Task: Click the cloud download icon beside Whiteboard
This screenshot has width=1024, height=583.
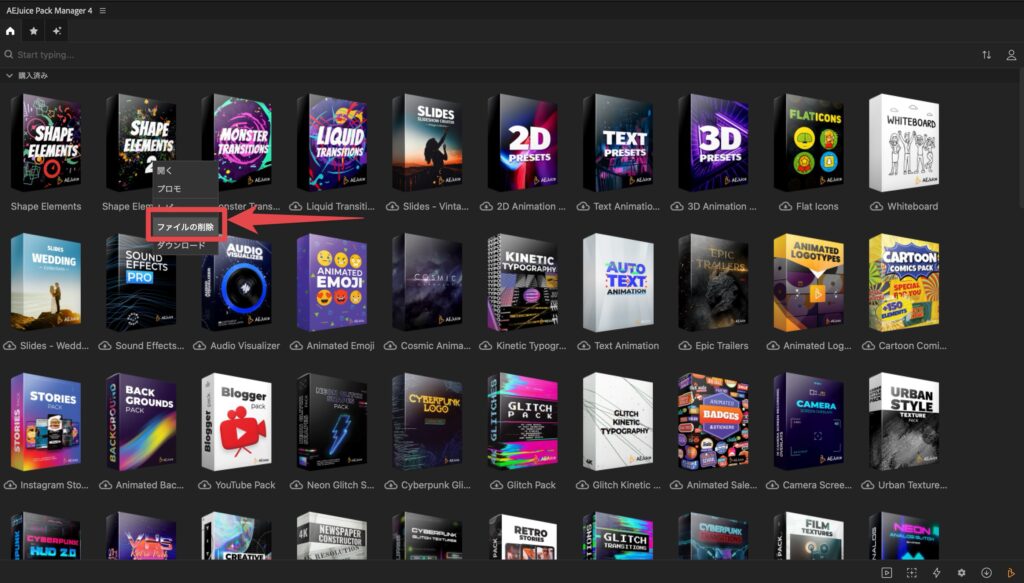Action: click(x=876, y=207)
